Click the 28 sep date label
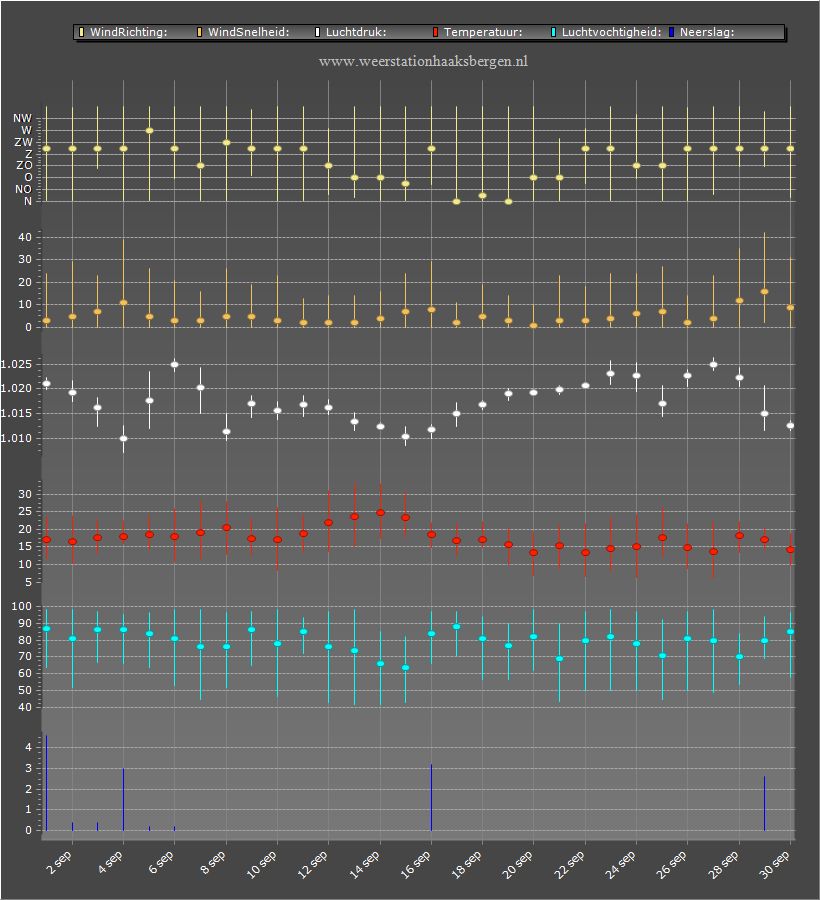Screen dimensions: 820x900 (x=723, y=864)
